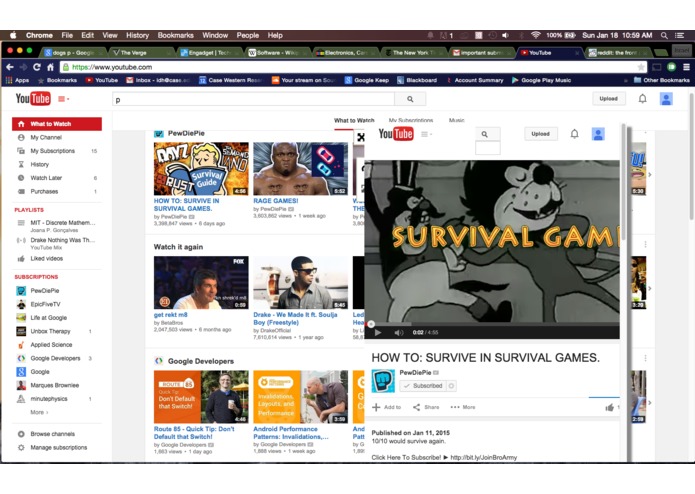Expand More subscriptions in sidebar
The image size is (695, 494).
(39, 412)
